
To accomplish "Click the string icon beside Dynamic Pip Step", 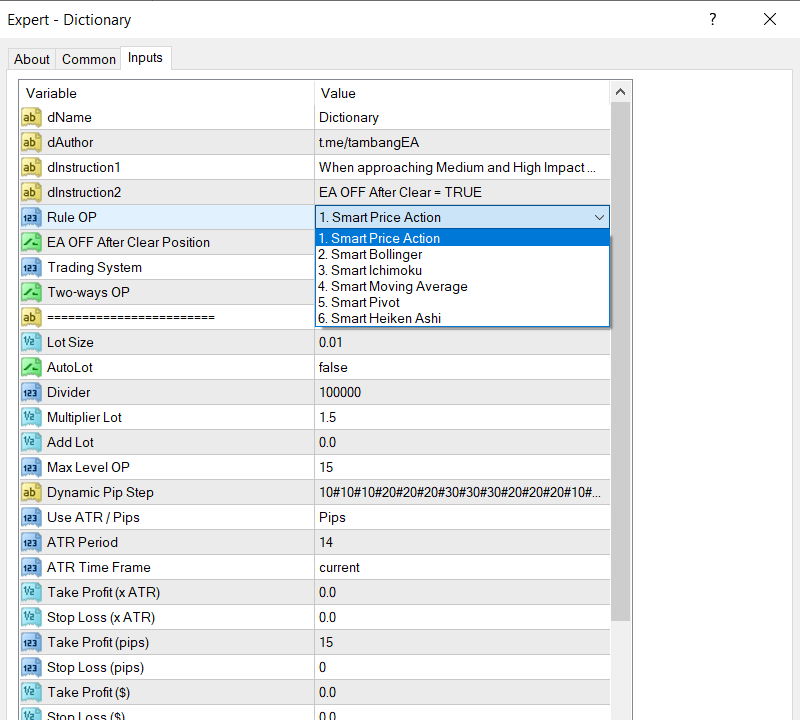I will pos(31,492).
